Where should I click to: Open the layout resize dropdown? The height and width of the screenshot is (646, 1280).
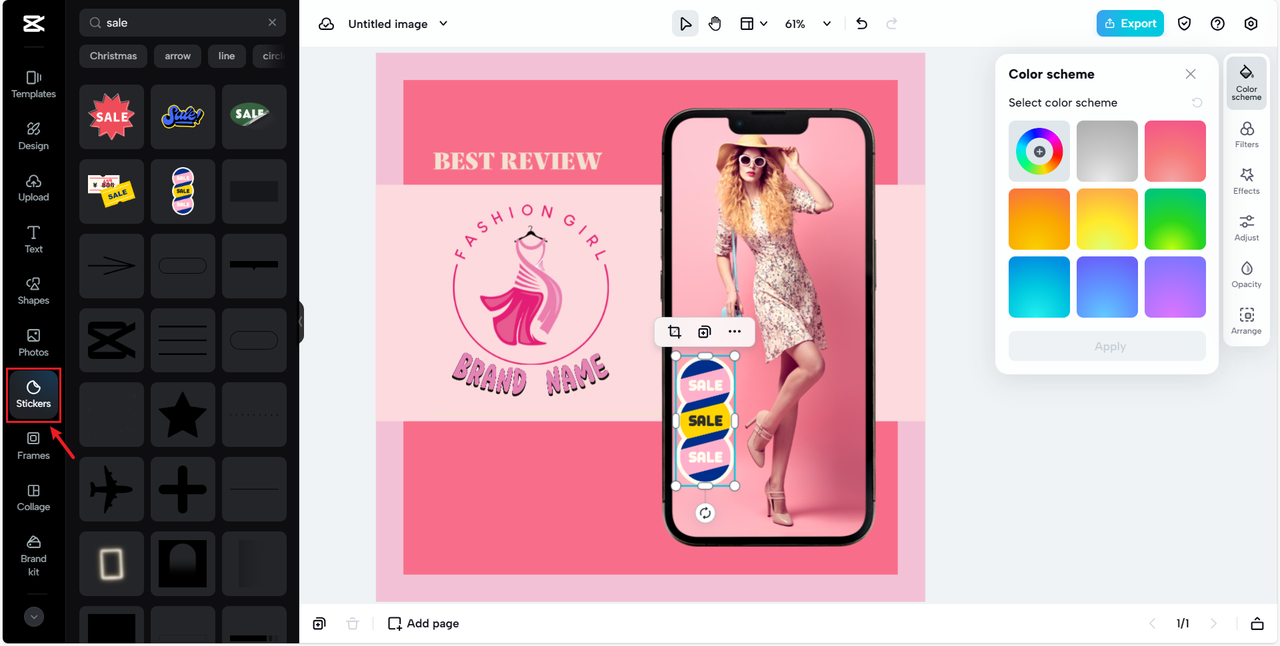coord(753,24)
